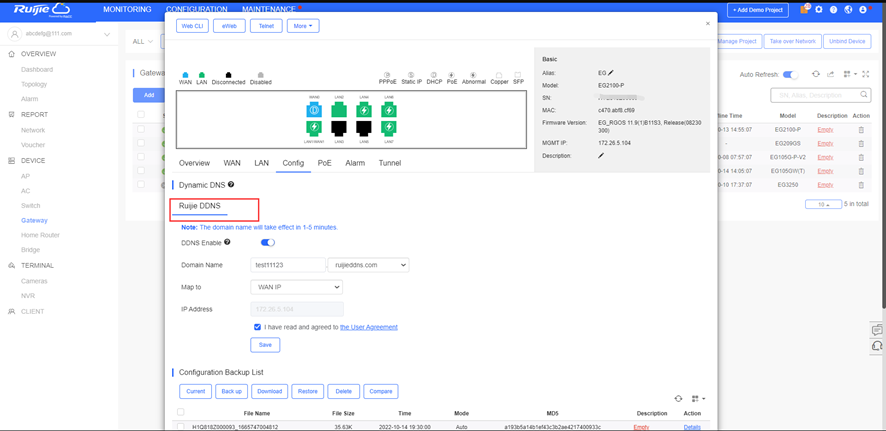Click the LAN6 PoE port icon
This screenshot has height=431, width=886.
click(389, 110)
